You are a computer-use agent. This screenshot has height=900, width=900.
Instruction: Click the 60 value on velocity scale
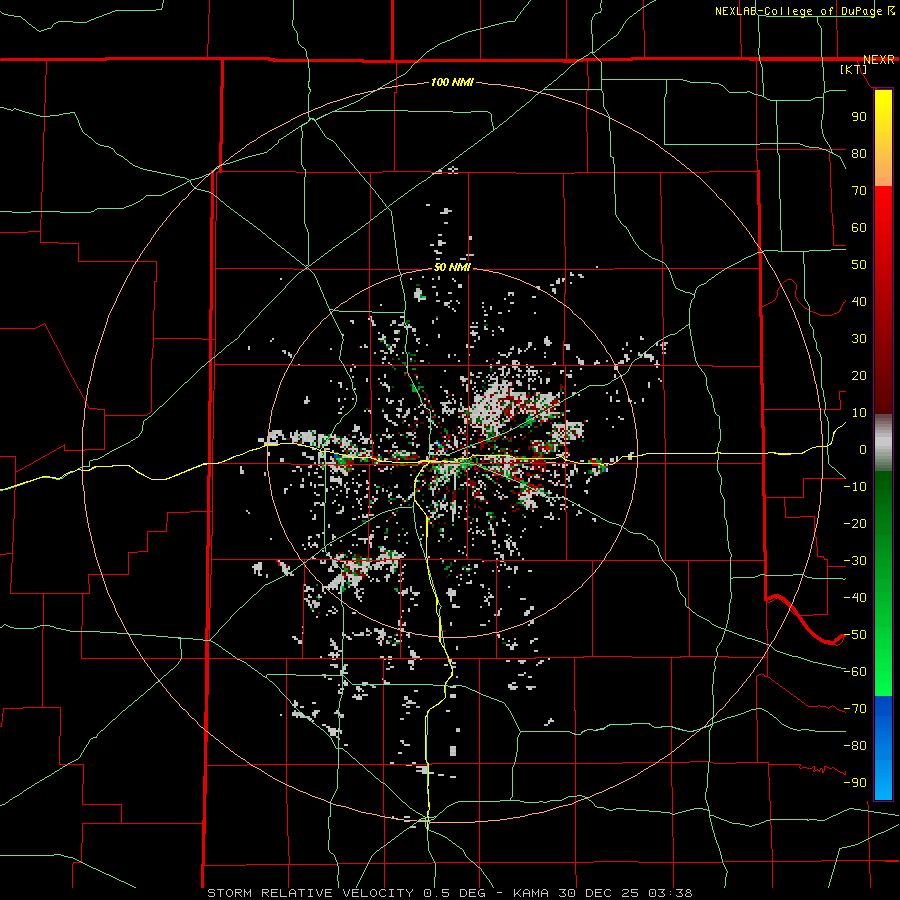point(859,228)
